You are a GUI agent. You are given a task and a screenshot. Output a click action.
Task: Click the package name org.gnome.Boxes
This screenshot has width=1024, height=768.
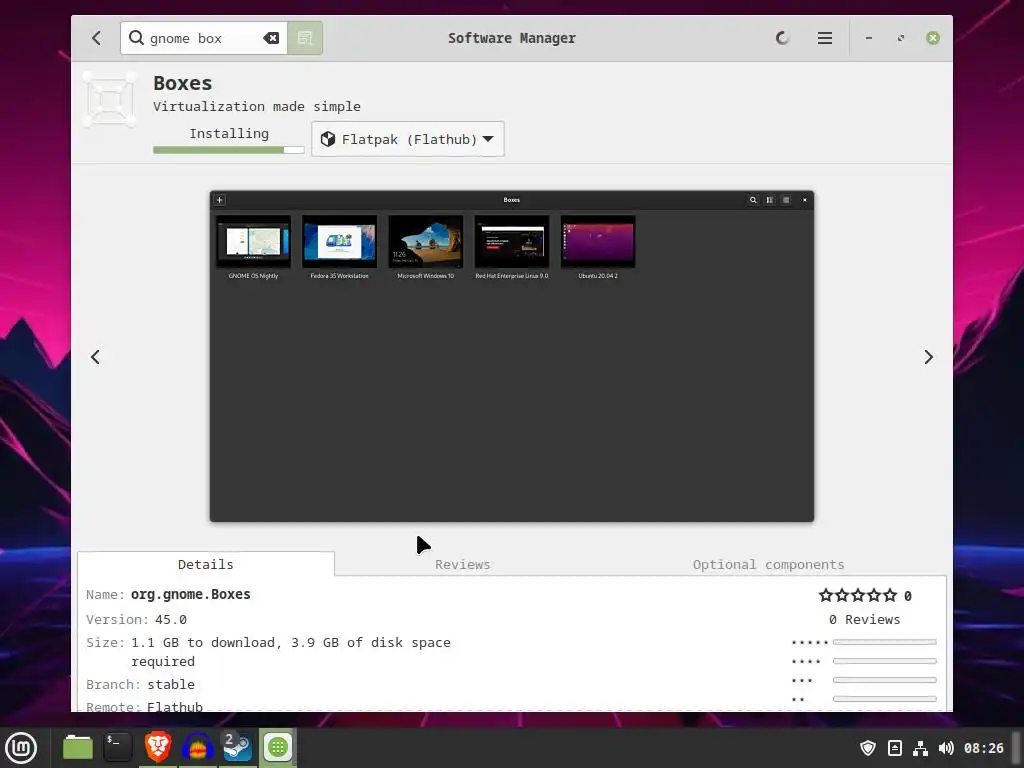coord(191,594)
